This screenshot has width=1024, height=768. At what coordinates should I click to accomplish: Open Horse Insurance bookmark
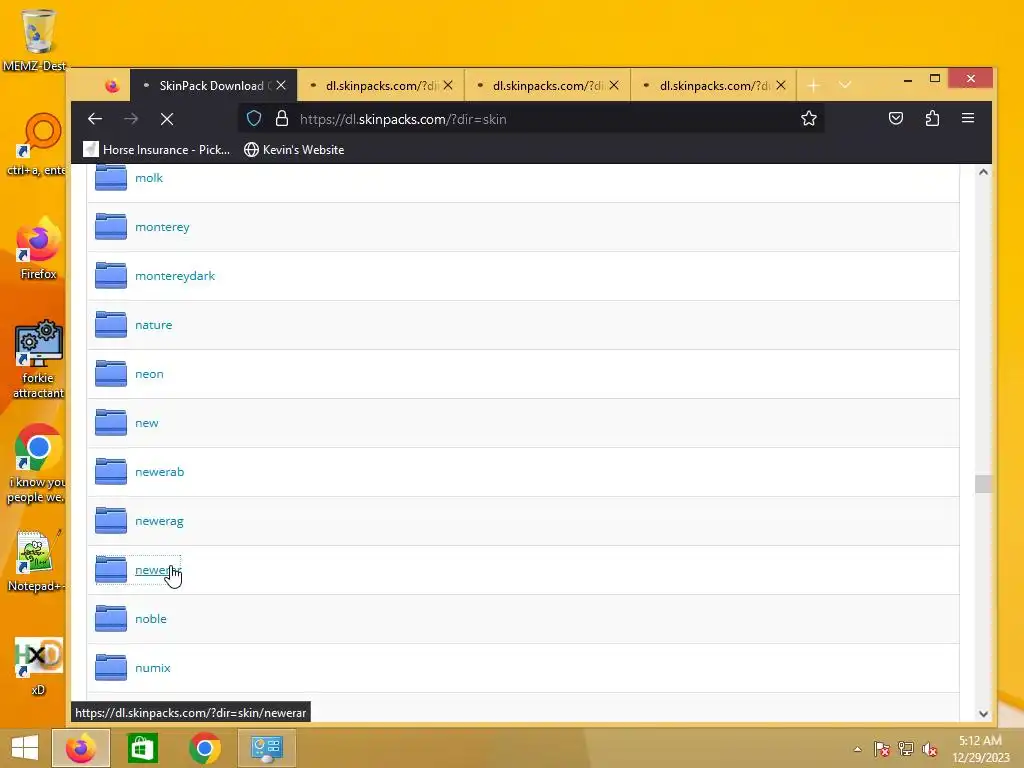pos(157,150)
